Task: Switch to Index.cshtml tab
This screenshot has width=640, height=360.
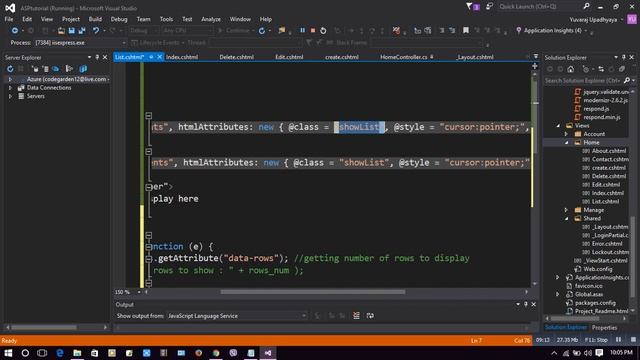Action: click(x=182, y=57)
